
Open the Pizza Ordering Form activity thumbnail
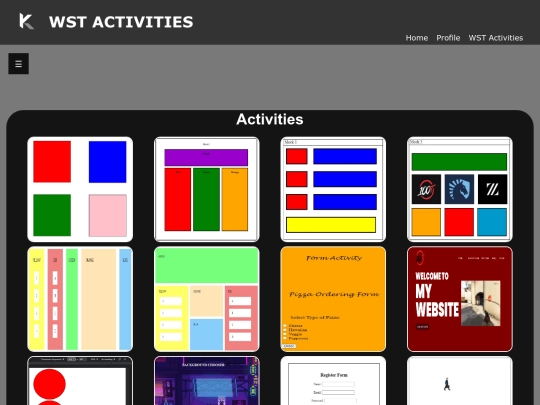[333, 299]
